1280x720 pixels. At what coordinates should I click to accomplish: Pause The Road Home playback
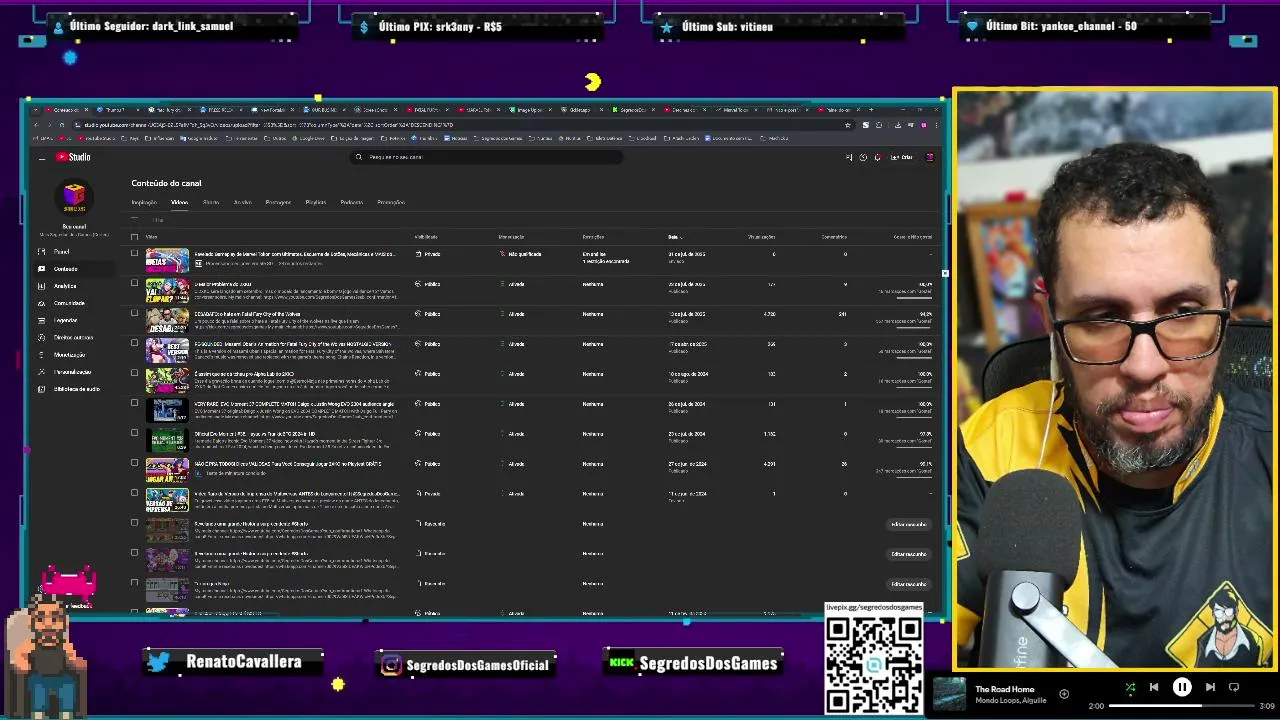tap(1182, 688)
